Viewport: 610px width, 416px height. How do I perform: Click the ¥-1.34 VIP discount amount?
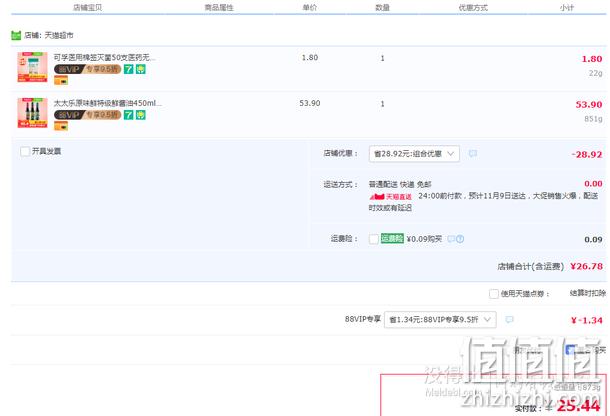[587, 320]
